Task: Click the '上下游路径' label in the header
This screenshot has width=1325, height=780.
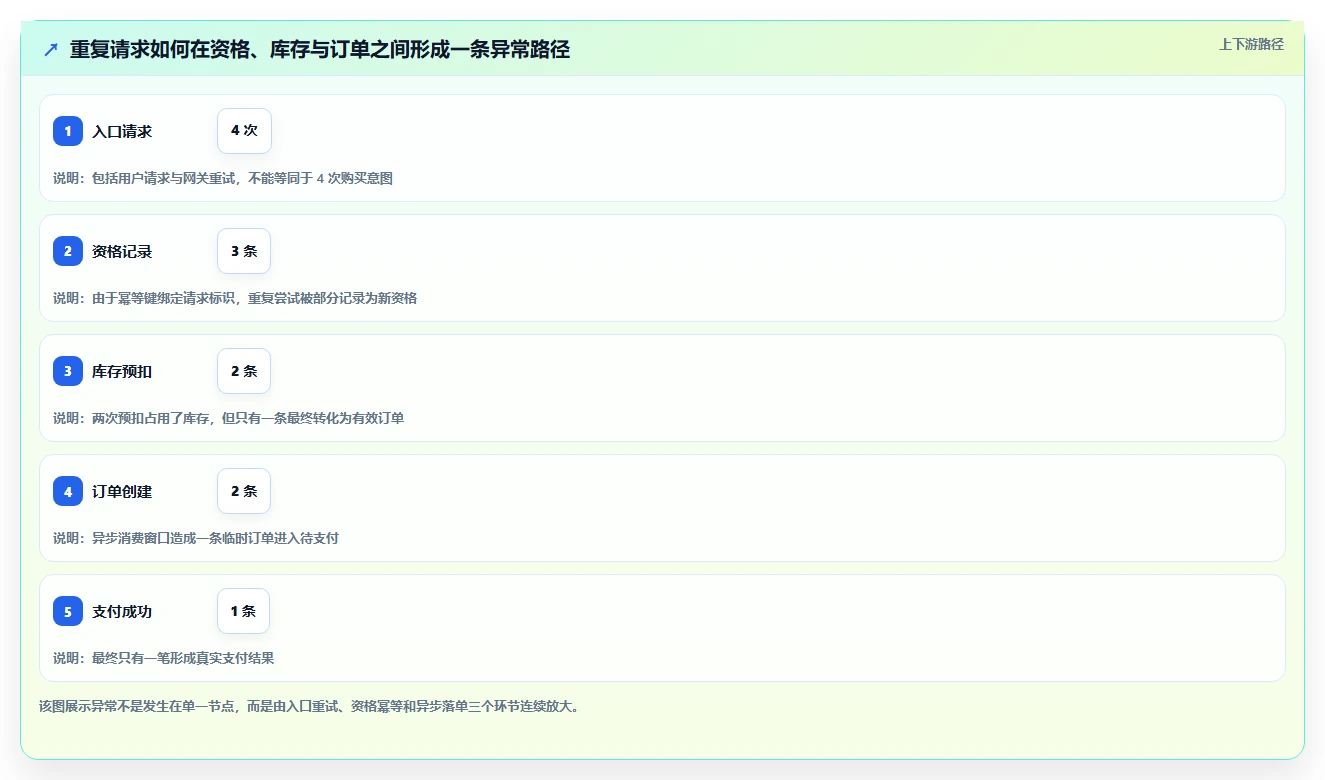Action: click(1251, 44)
